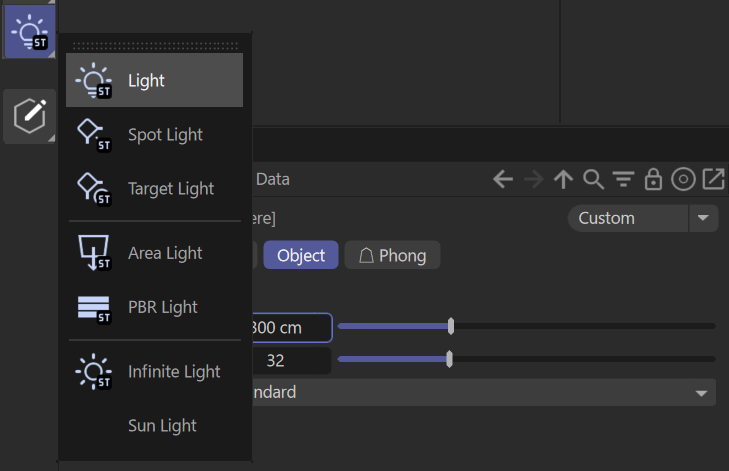This screenshot has width=729, height=471.
Task: Open attributes in new window icon
Action: [713, 180]
